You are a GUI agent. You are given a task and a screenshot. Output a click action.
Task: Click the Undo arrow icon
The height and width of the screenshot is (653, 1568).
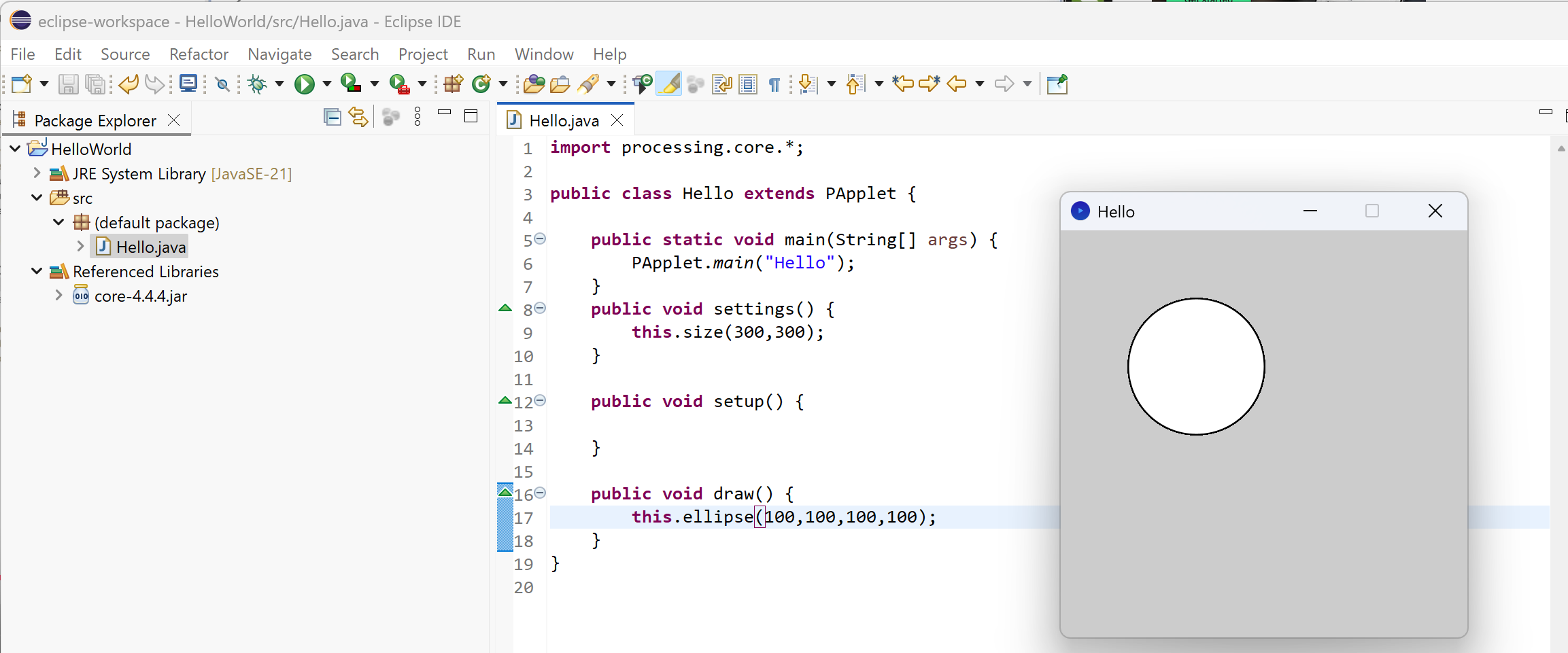[x=128, y=84]
